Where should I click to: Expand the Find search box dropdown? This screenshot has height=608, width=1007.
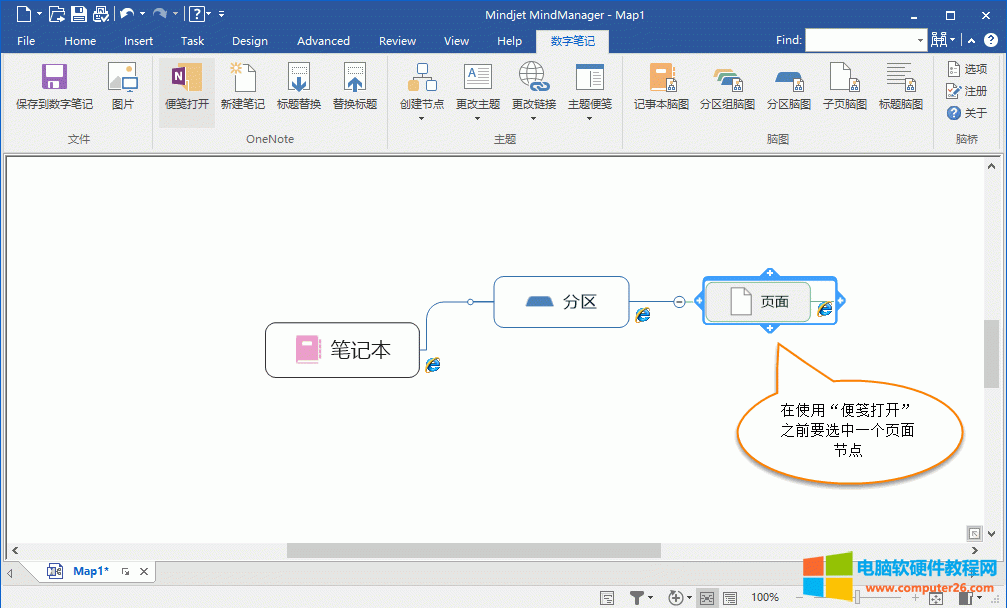coord(921,40)
